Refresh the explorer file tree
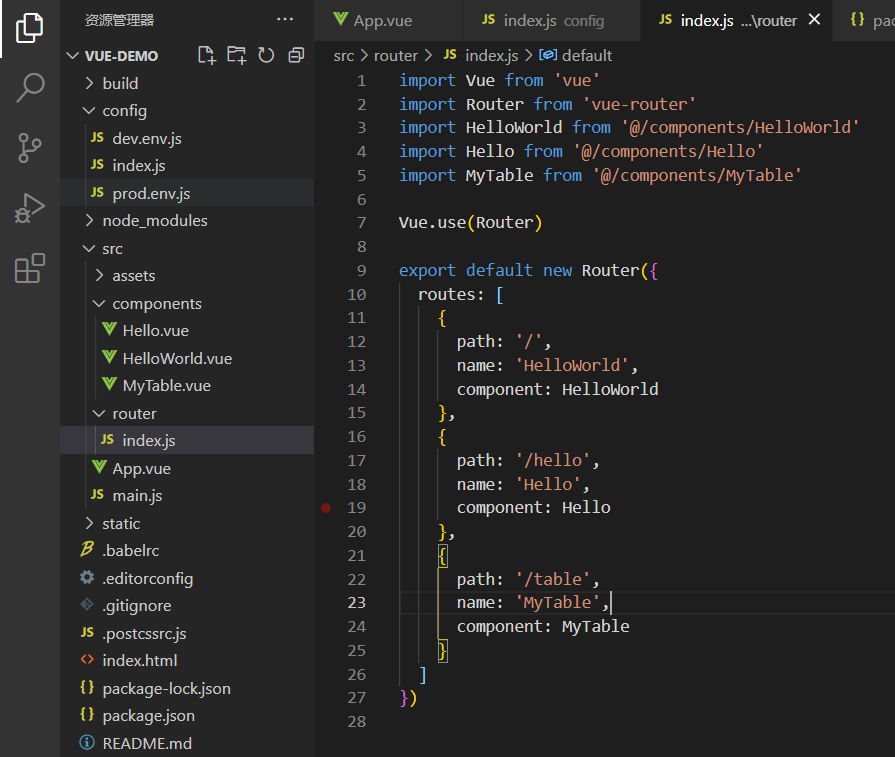The width and height of the screenshot is (895, 757). coord(266,55)
